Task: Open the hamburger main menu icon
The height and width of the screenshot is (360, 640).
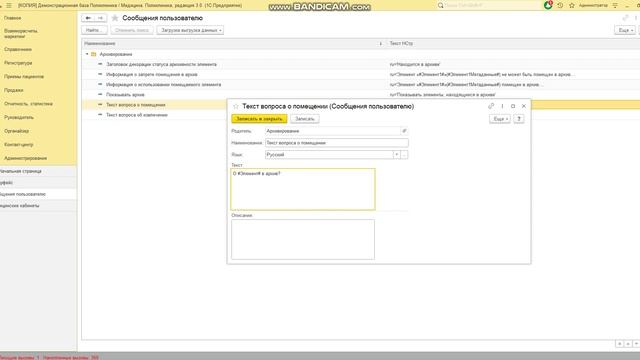Action: [9, 5]
